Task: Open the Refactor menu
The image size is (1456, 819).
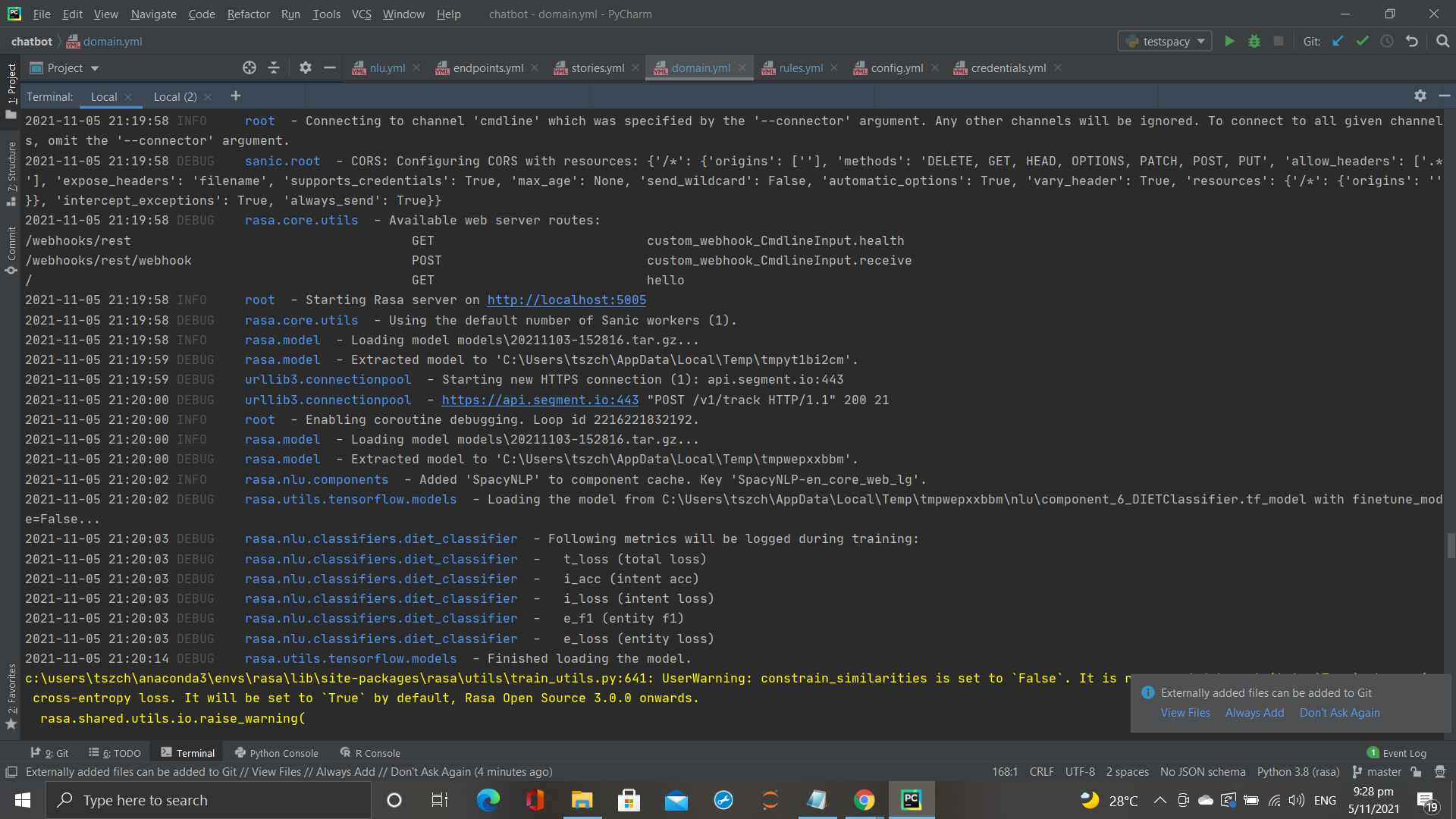Action: [x=248, y=14]
